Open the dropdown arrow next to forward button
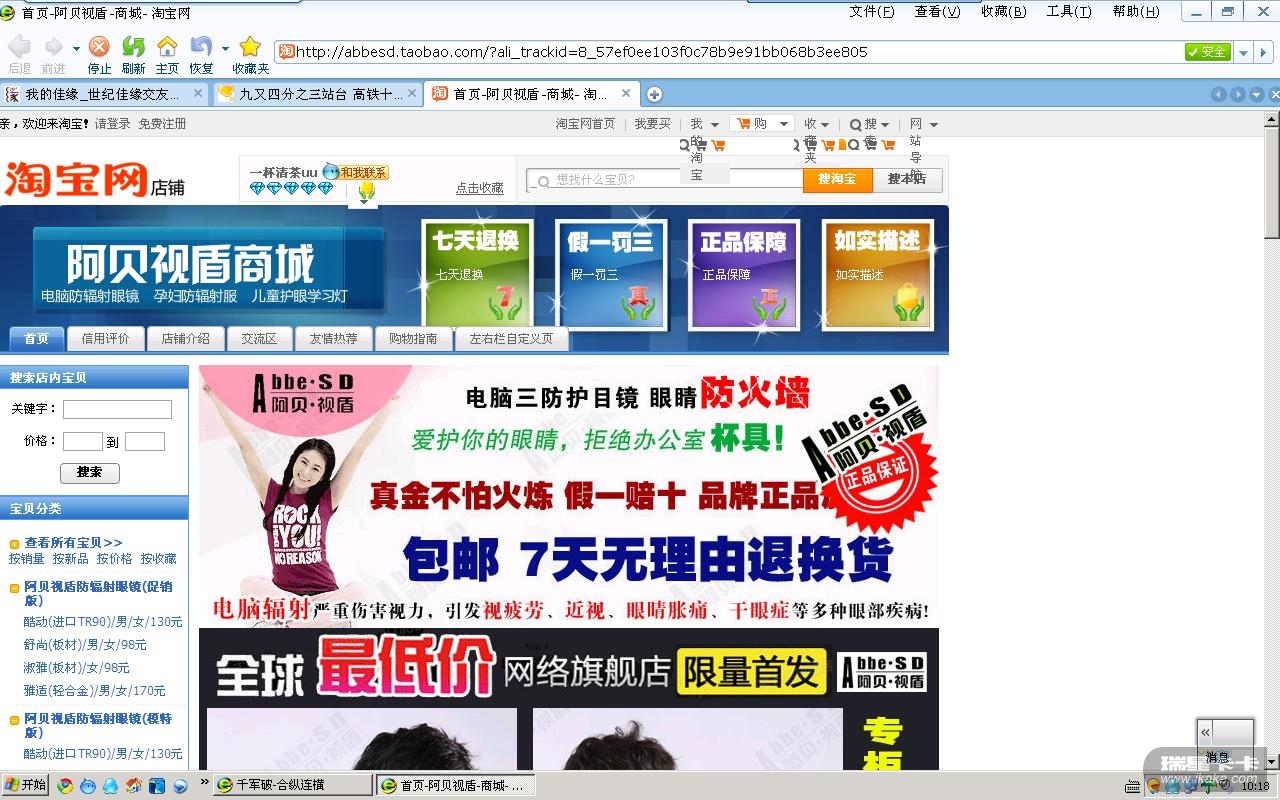The image size is (1280, 800). pos(76,48)
